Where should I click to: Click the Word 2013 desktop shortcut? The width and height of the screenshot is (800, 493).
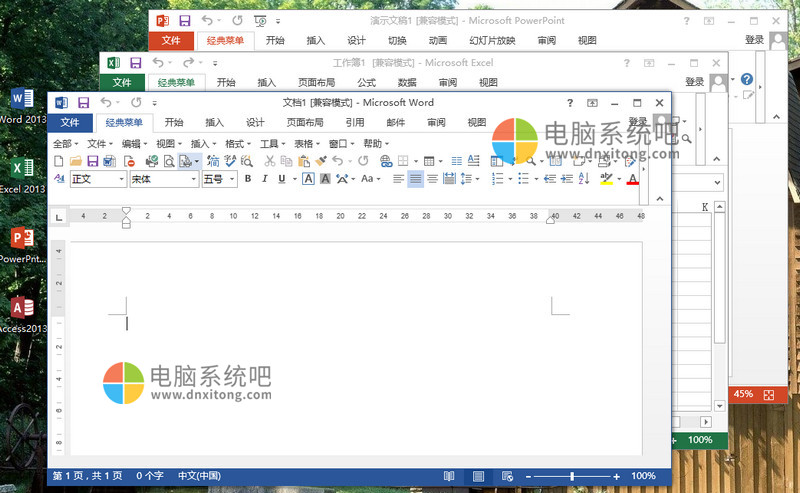22,106
